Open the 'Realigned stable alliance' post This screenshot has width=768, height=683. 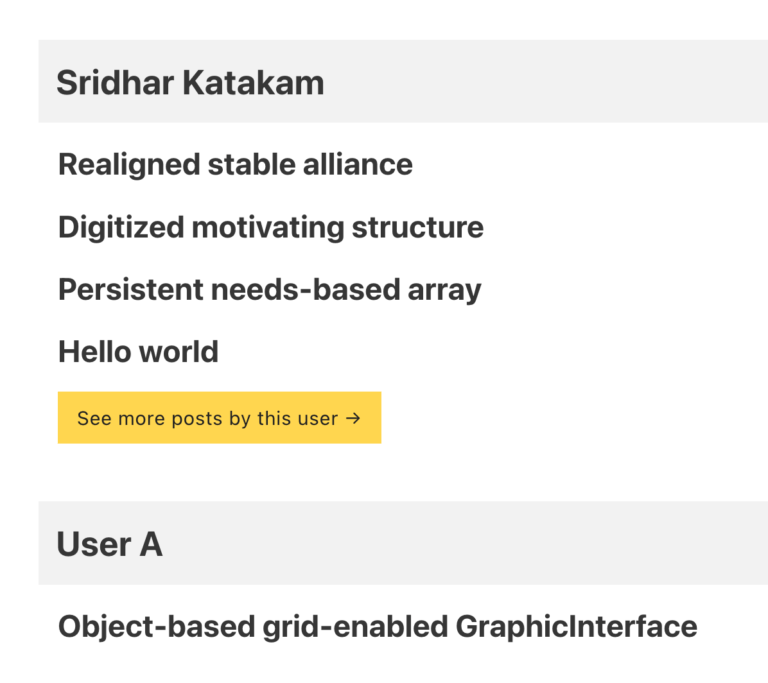pos(235,165)
